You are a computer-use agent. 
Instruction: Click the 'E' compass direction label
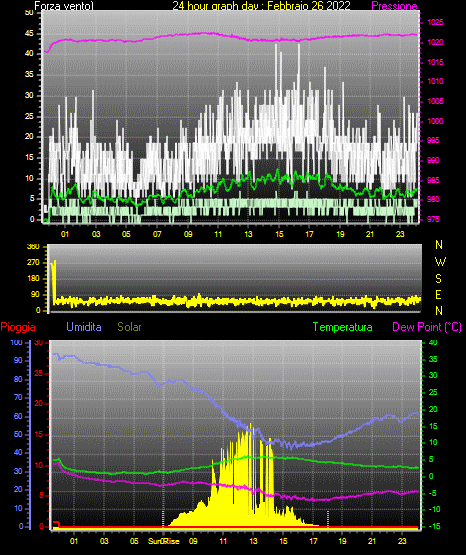(438, 295)
